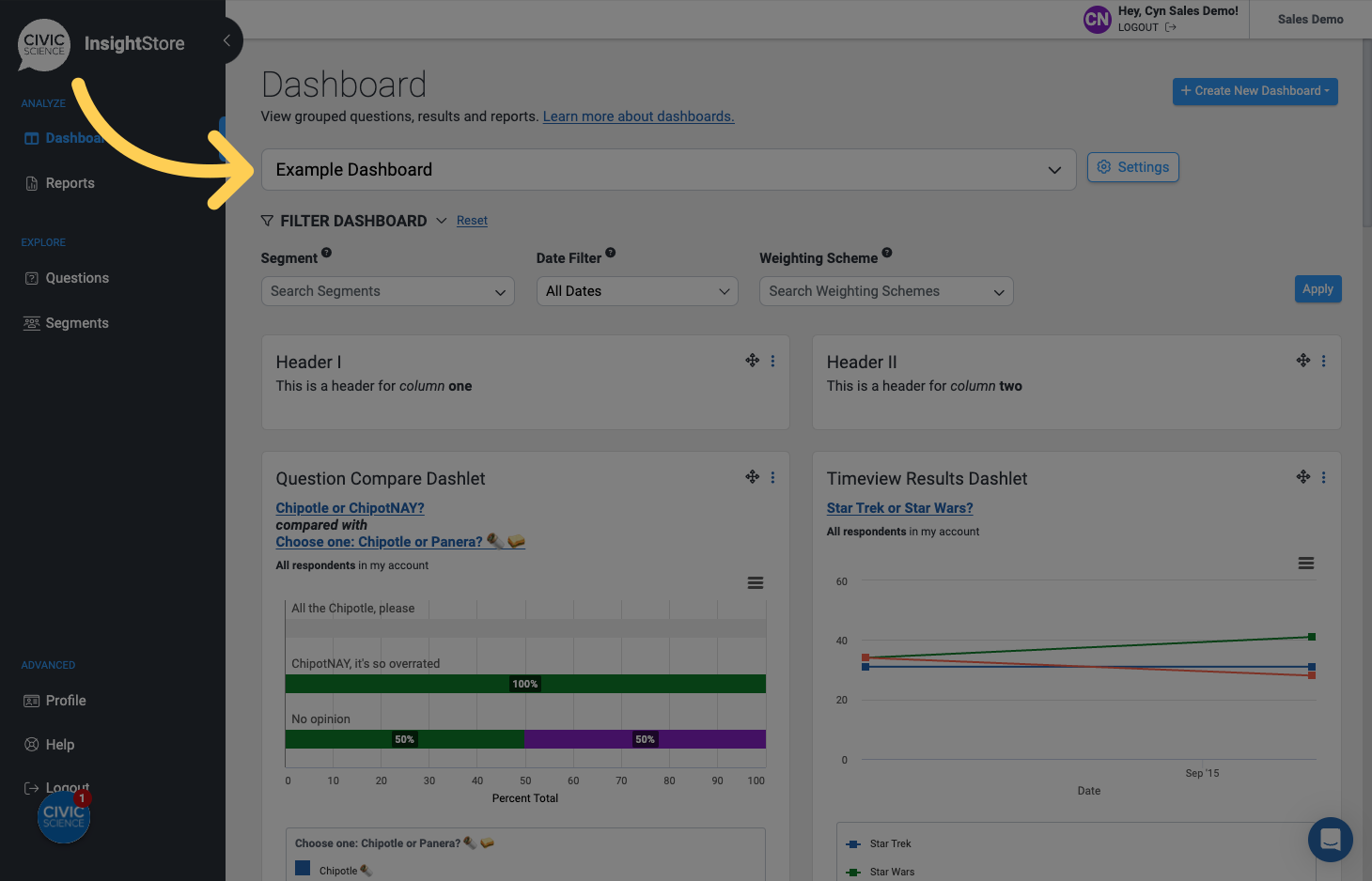
Task: Open the chat widget bubble
Action: click(1331, 840)
